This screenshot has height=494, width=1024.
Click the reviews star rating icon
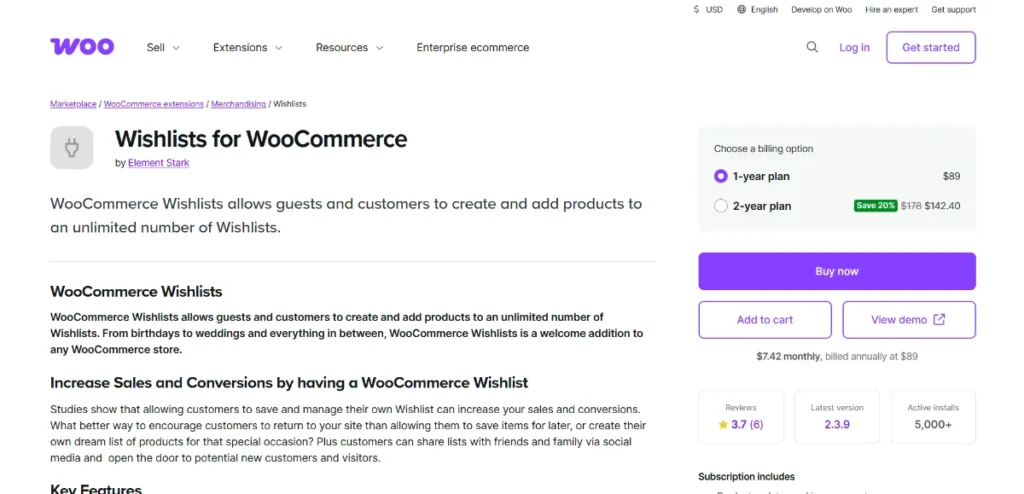coord(723,425)
